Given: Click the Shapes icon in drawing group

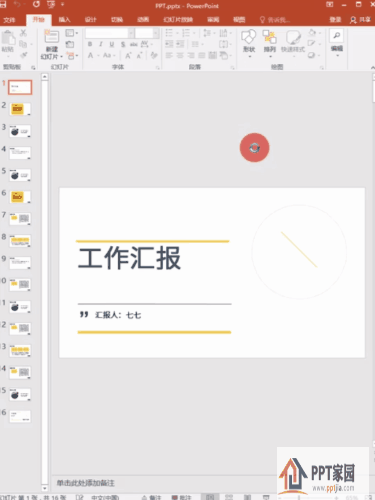Looking at the screenshot, I should (249, 37).
